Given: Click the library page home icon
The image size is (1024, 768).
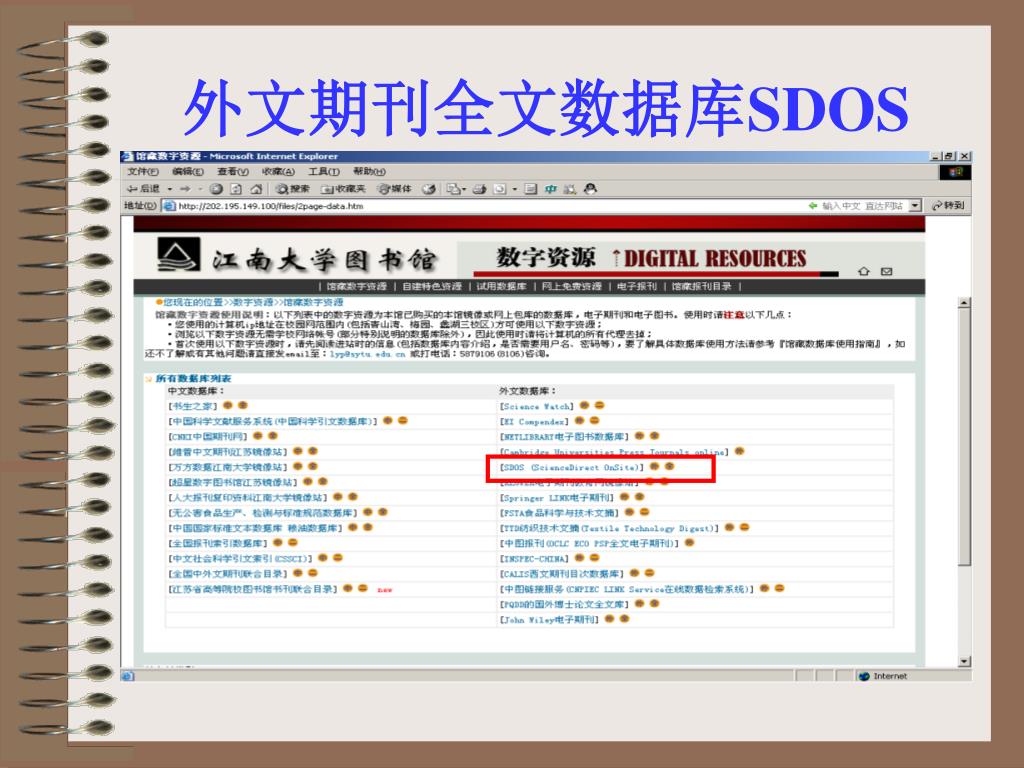Looking at the screenshot, I should (863, 271).
